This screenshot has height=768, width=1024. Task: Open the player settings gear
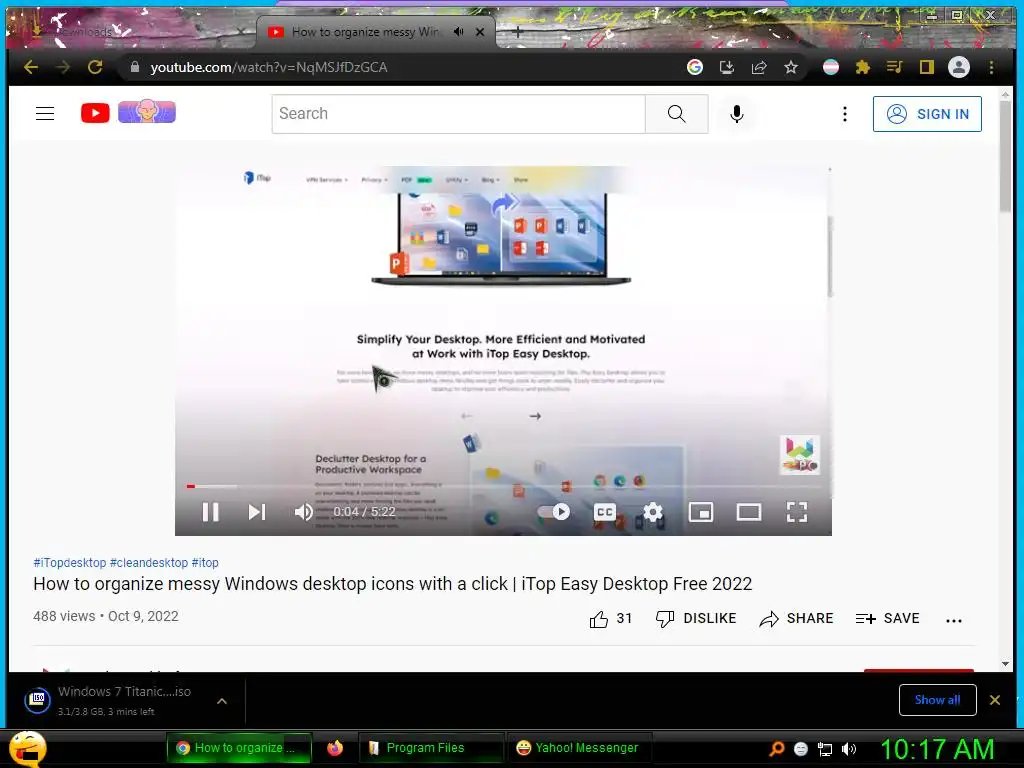(652, 512)
